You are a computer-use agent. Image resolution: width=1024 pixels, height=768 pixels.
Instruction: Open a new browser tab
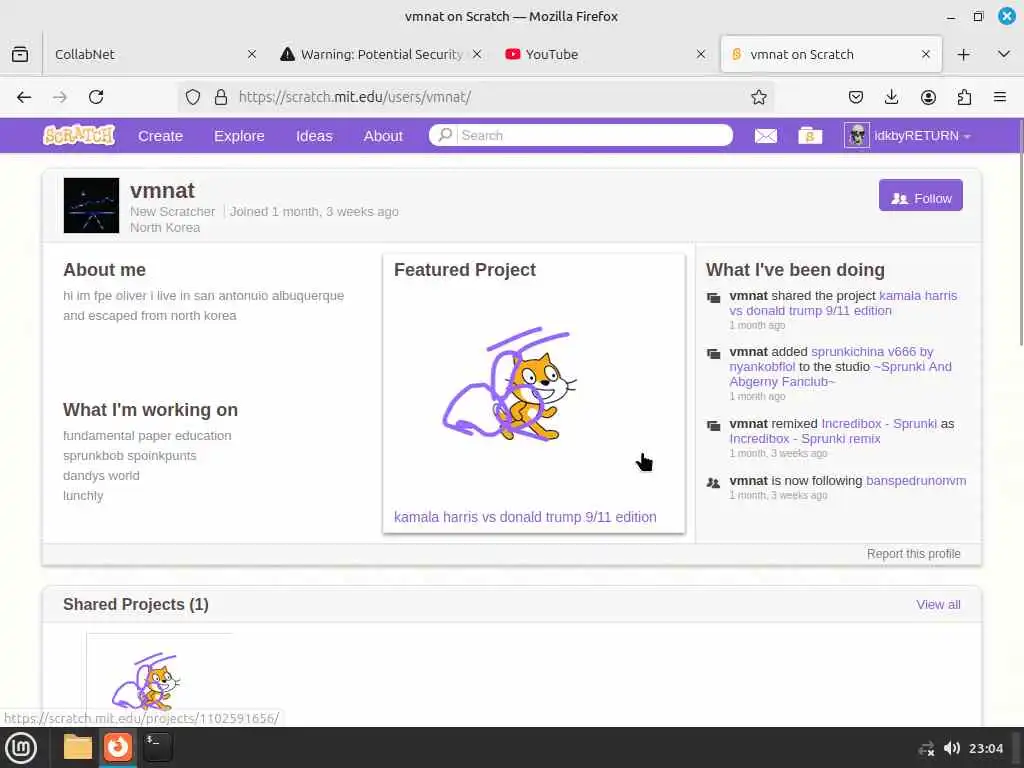(963, 54)
